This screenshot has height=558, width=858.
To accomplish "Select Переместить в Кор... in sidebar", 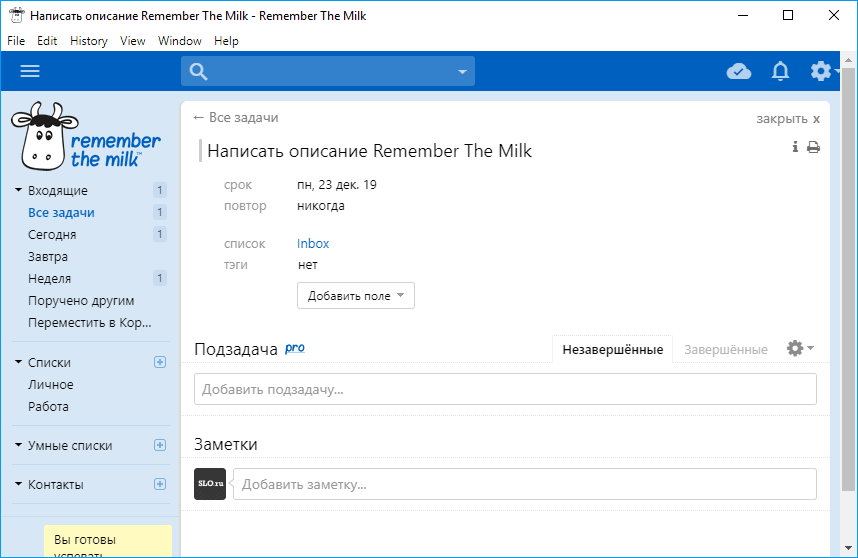I will (x=90, y=322).
